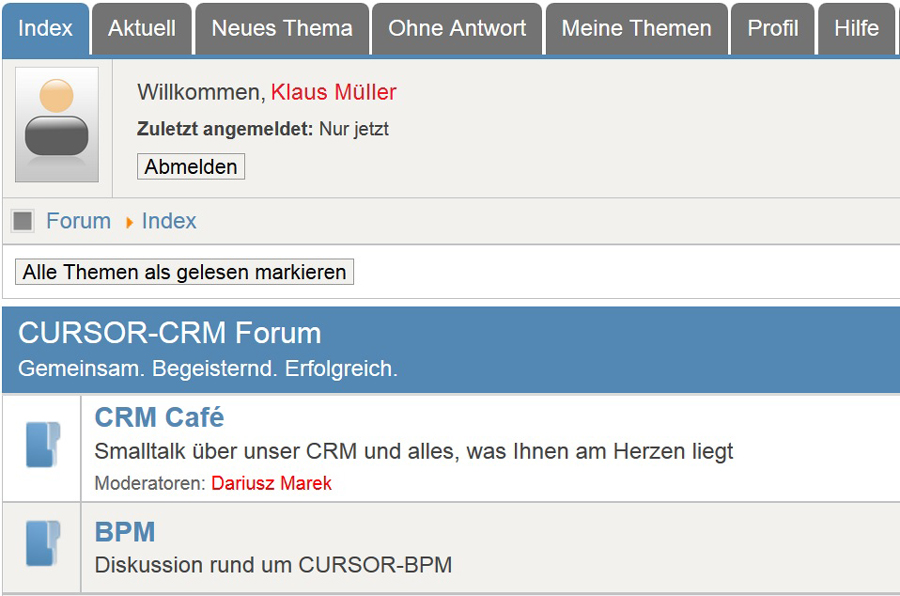
Task: Open the BPM forum title
Action: click(125, 531)
